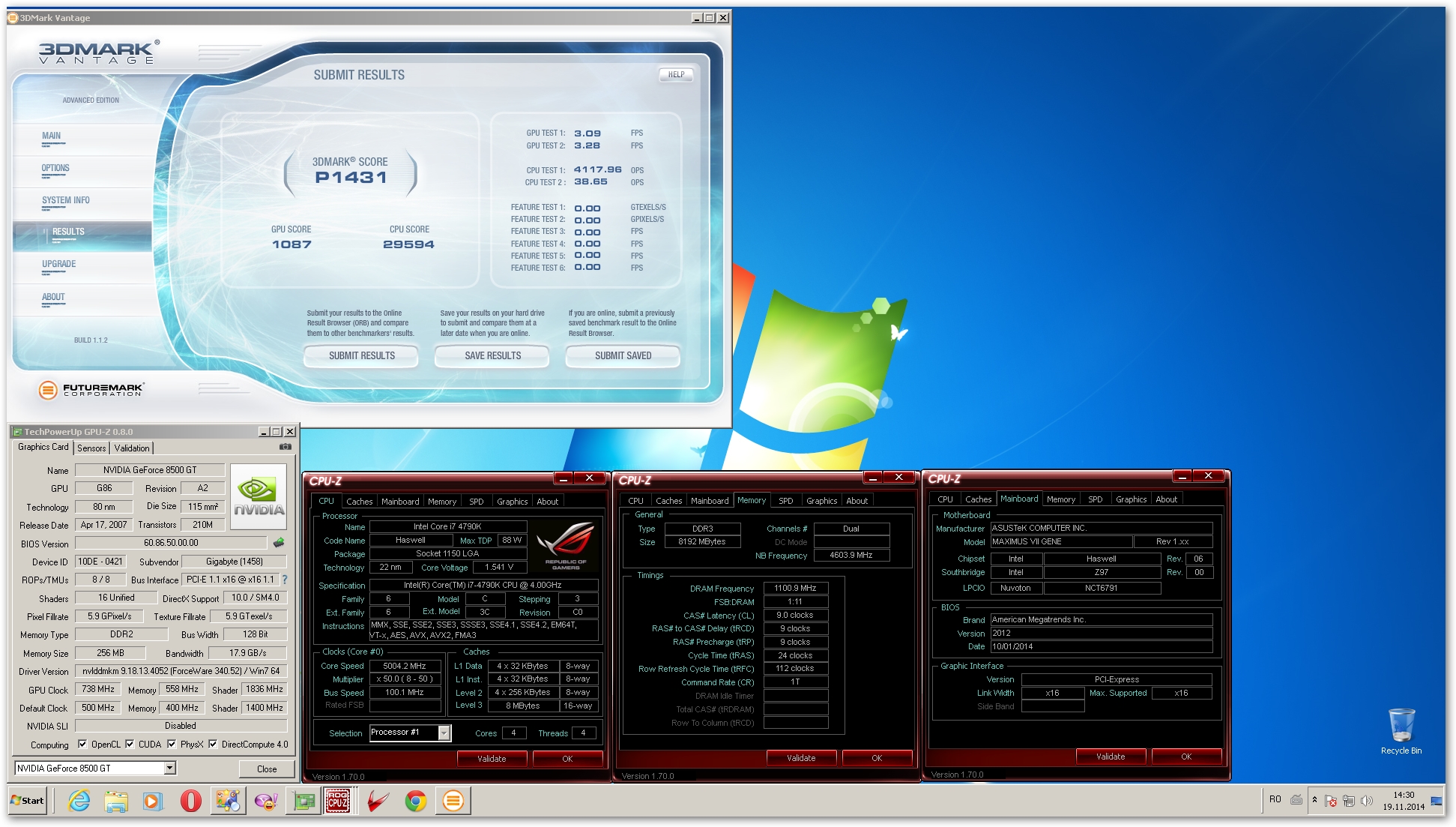Screen dimensions: 1456x827
Task: Click the Cores value field in CPU-Z
Action: point(513,733)
